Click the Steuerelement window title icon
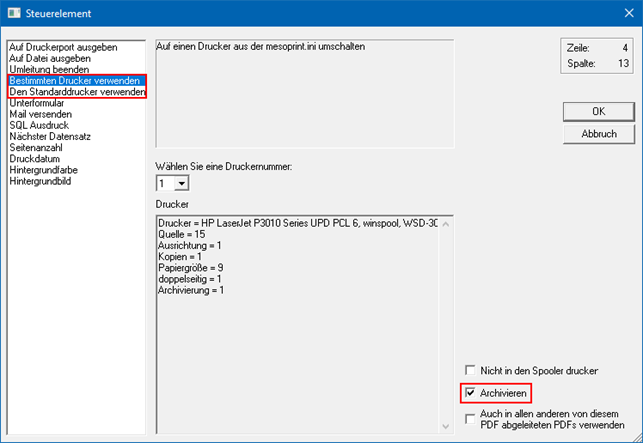This screenshot has height=443, width=643. coord(12,12)
